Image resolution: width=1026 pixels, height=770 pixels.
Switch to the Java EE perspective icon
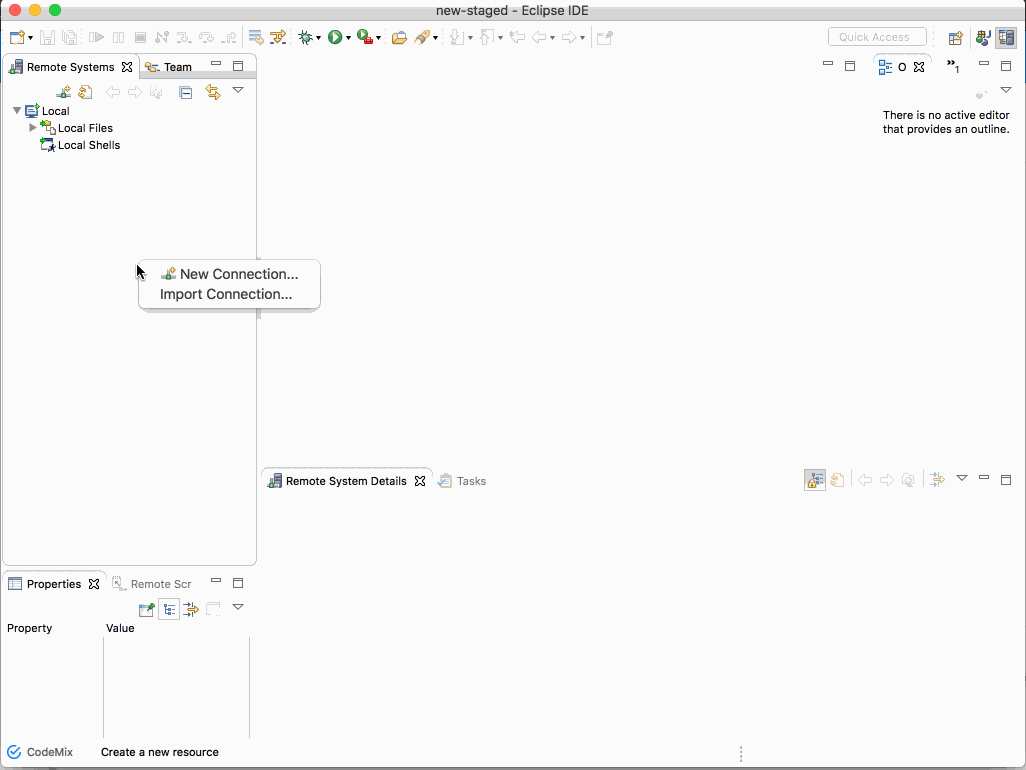pyautogui.click(x=983, y=37)
